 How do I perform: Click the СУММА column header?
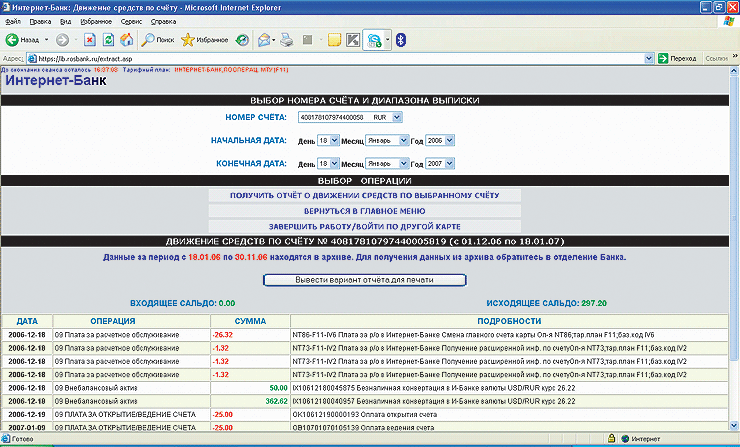point(250,321)
